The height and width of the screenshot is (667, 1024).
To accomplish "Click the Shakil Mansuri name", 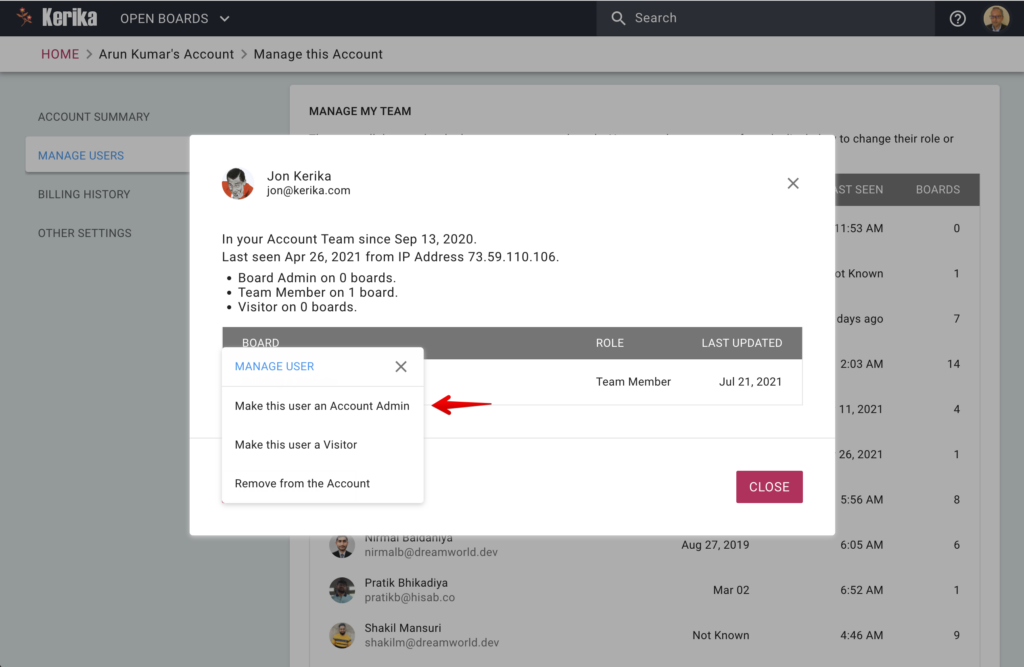I will (x=403, y=628).
